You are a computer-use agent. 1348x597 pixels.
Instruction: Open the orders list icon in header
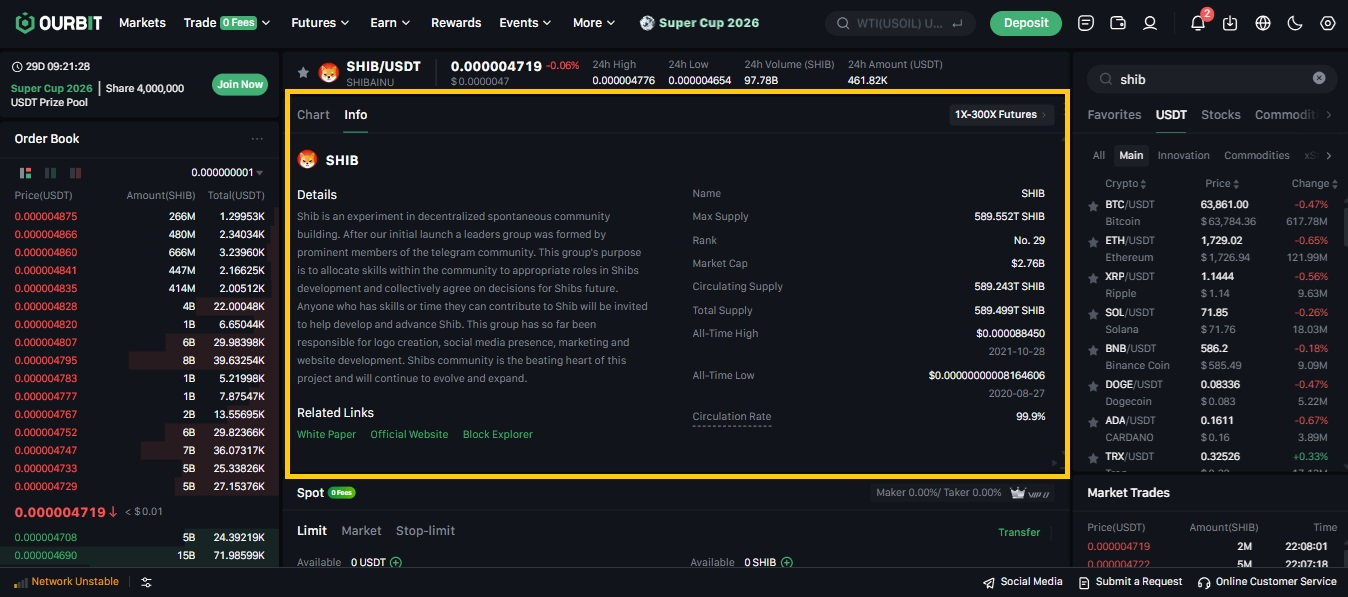click(x=1086, y=22)
